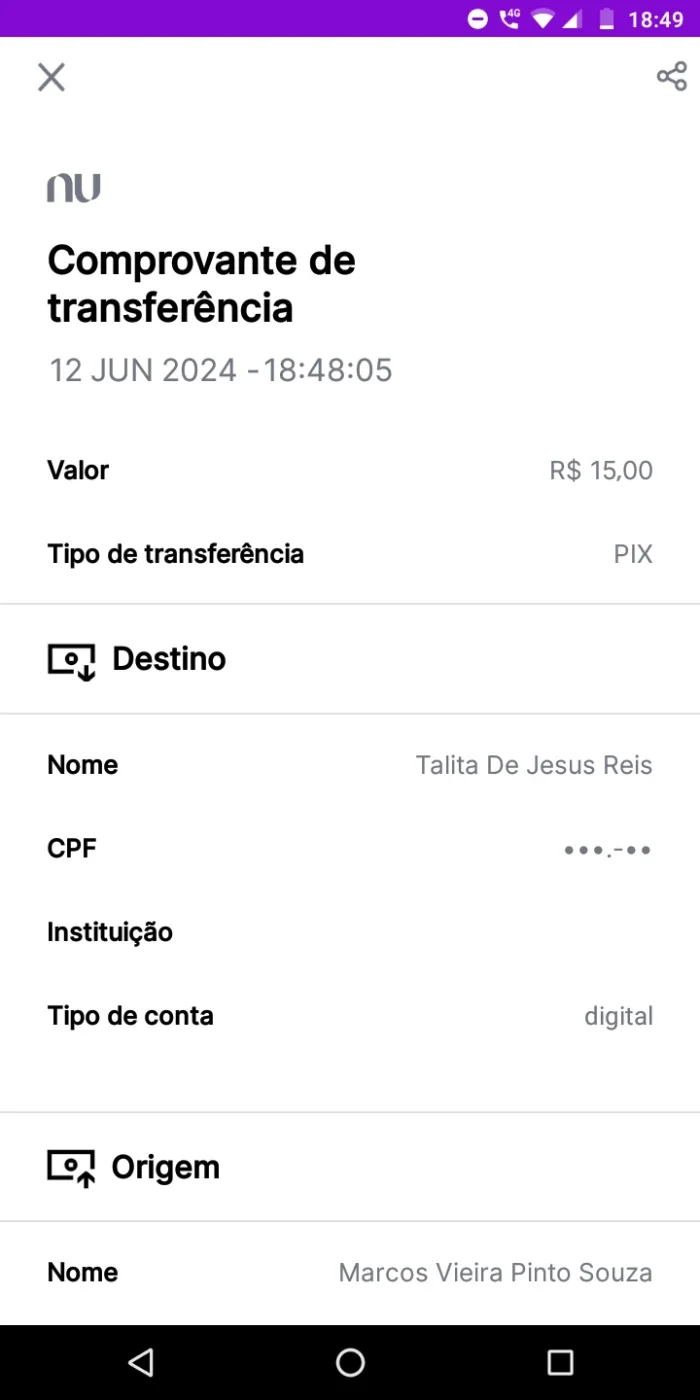700x1400 pixels.
Task: Tap the receipt date and time
Action: coord(221,370)
